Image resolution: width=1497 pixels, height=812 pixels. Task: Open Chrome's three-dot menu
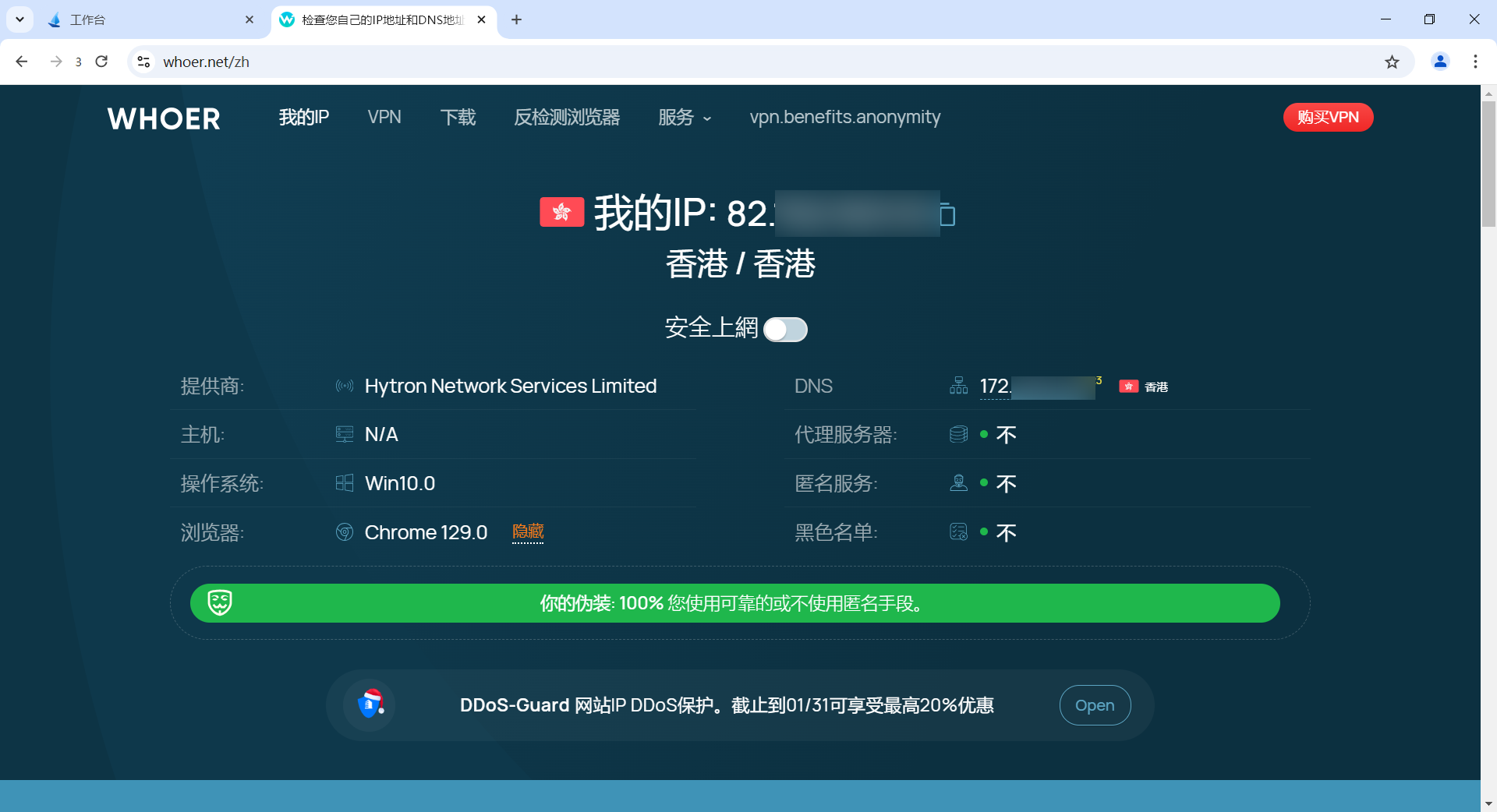[1475, 62]
